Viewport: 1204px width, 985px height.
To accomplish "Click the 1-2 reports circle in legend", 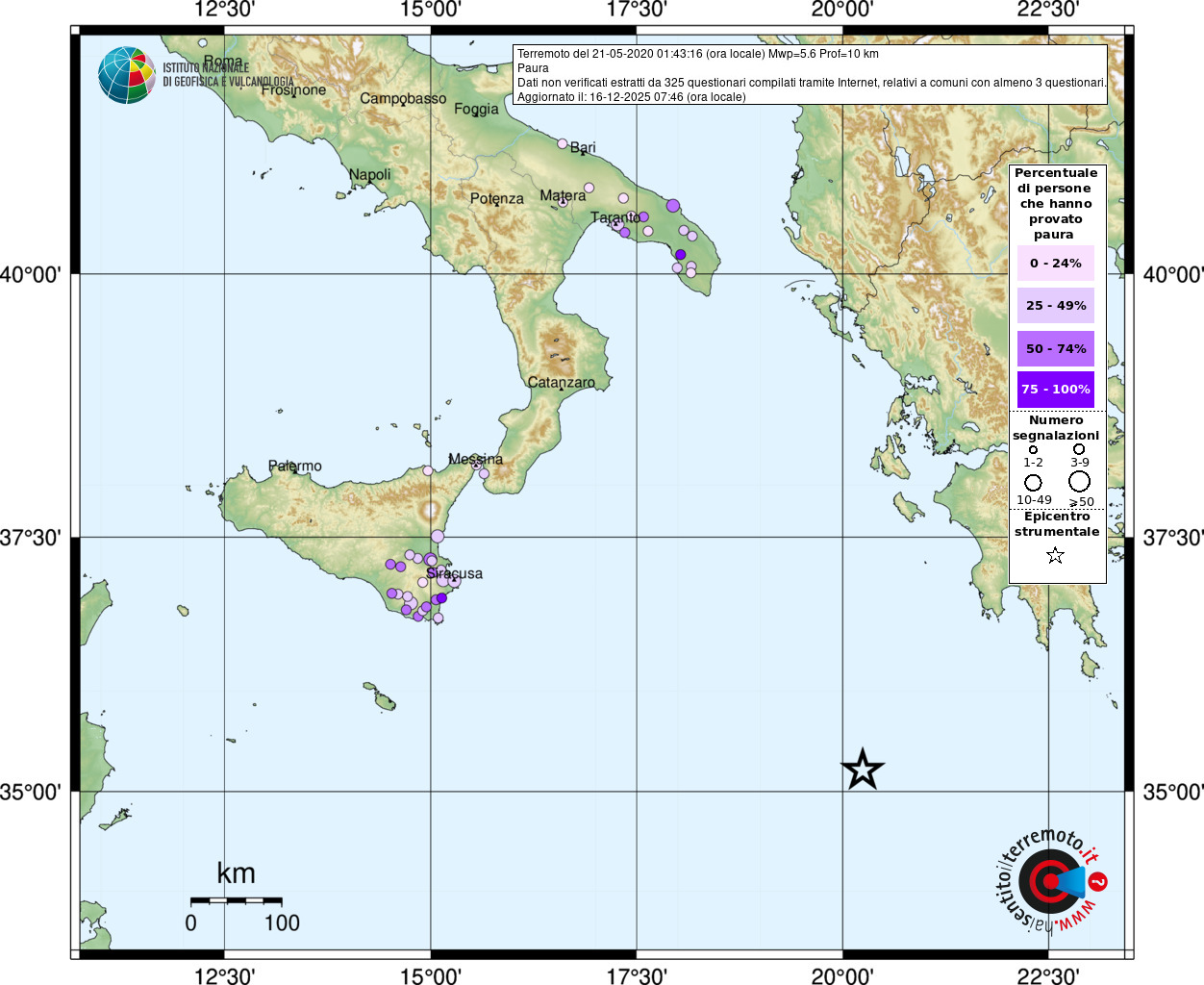I will (x=1033, y=449).
